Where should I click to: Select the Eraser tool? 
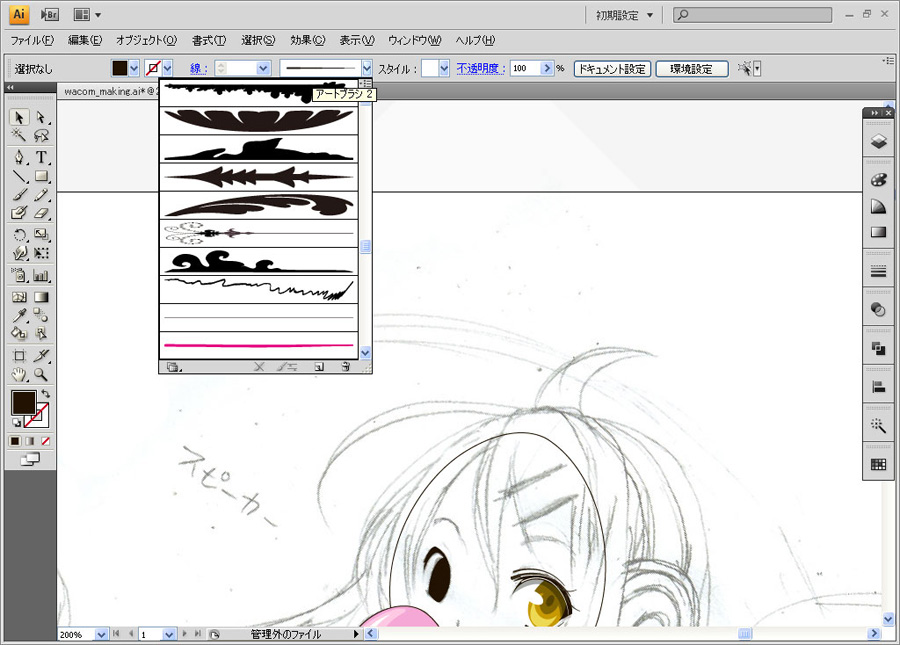[41, 213]
